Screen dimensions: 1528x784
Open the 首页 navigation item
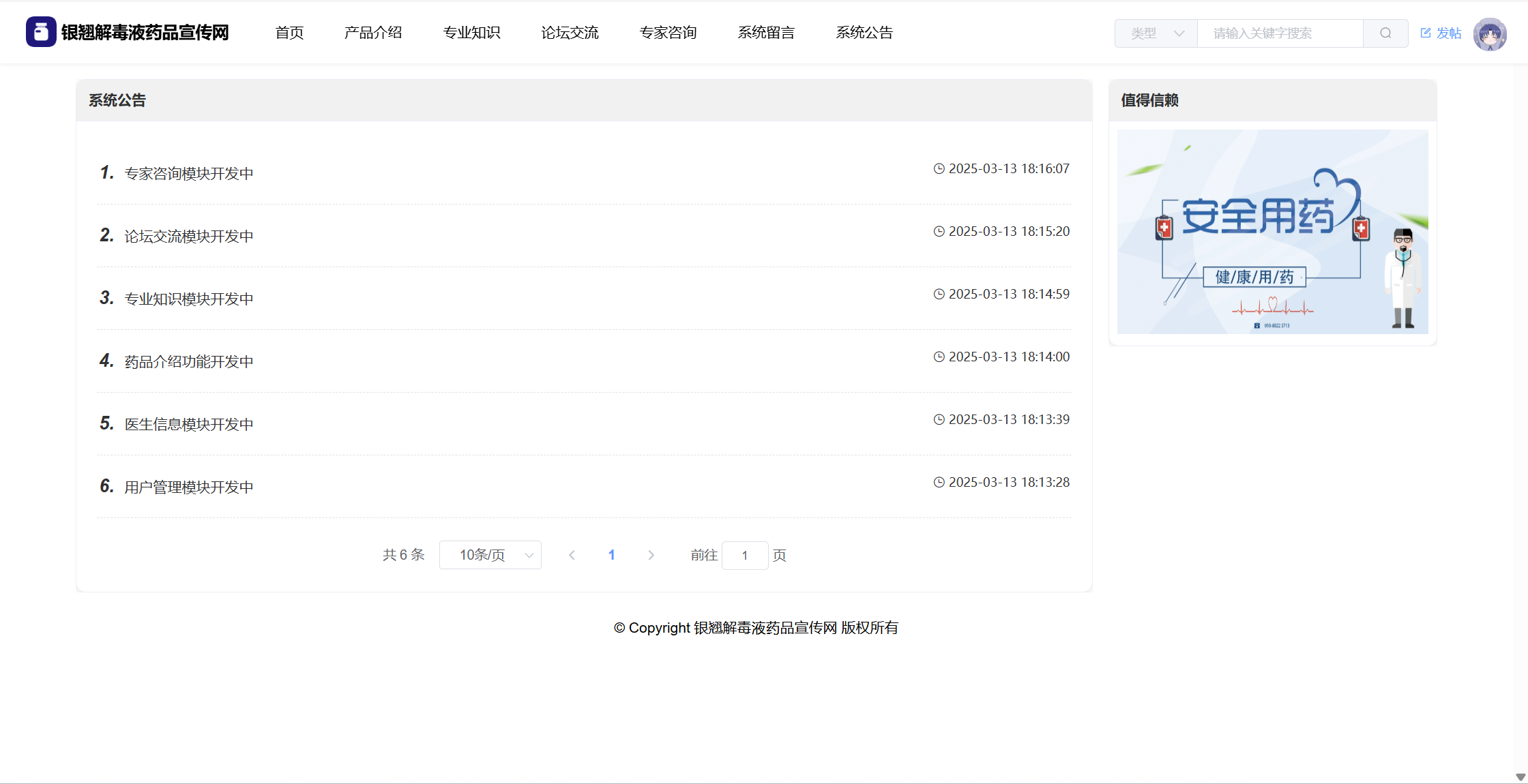pos(289,33)
